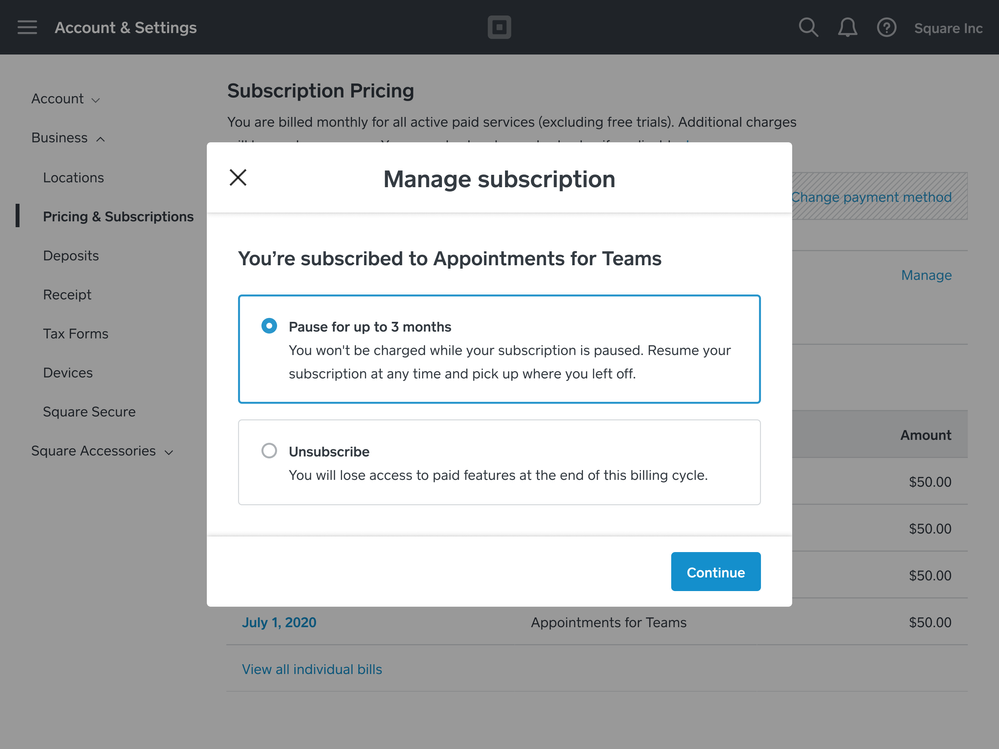Select the Unsubscribe radio option
Screen dimensions: 999x749
[x=269, y=451]
